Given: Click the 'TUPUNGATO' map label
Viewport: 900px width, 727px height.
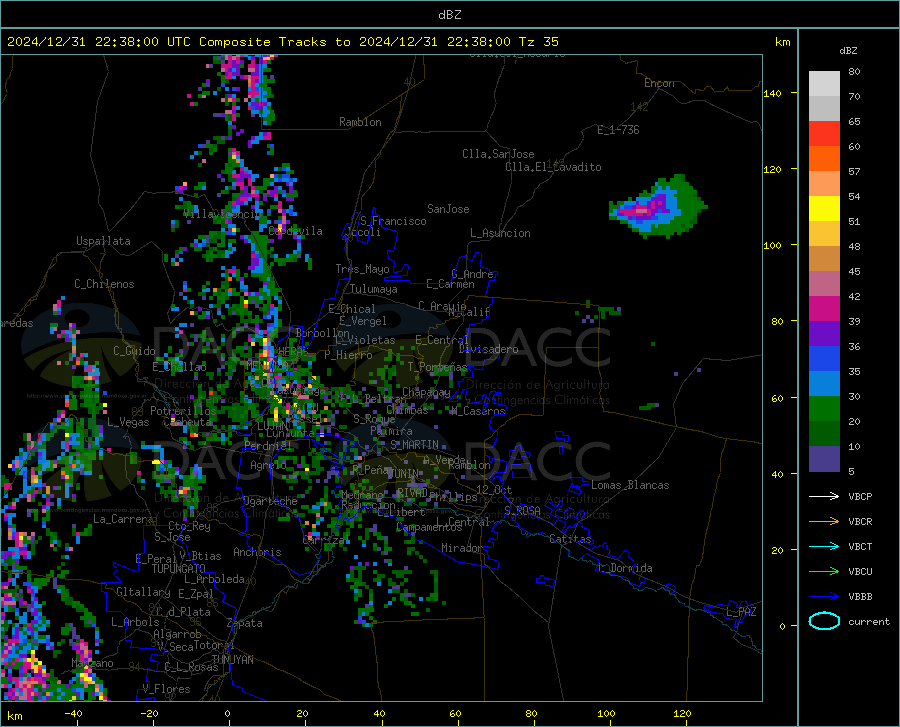Looking at the screenshot, I should [x=179, y=569].
